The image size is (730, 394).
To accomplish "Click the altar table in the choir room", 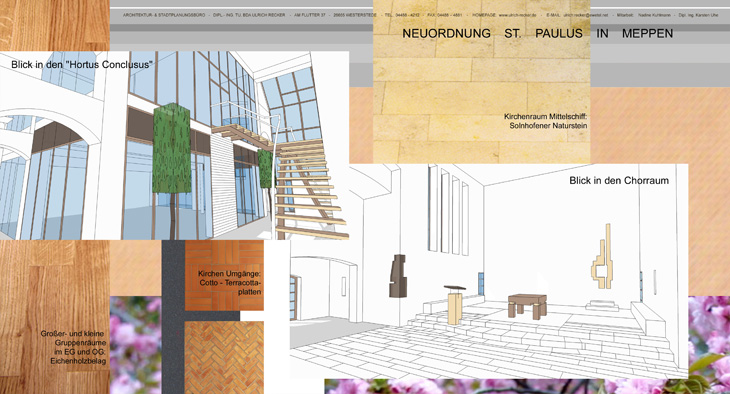I will tap(527, 306).
